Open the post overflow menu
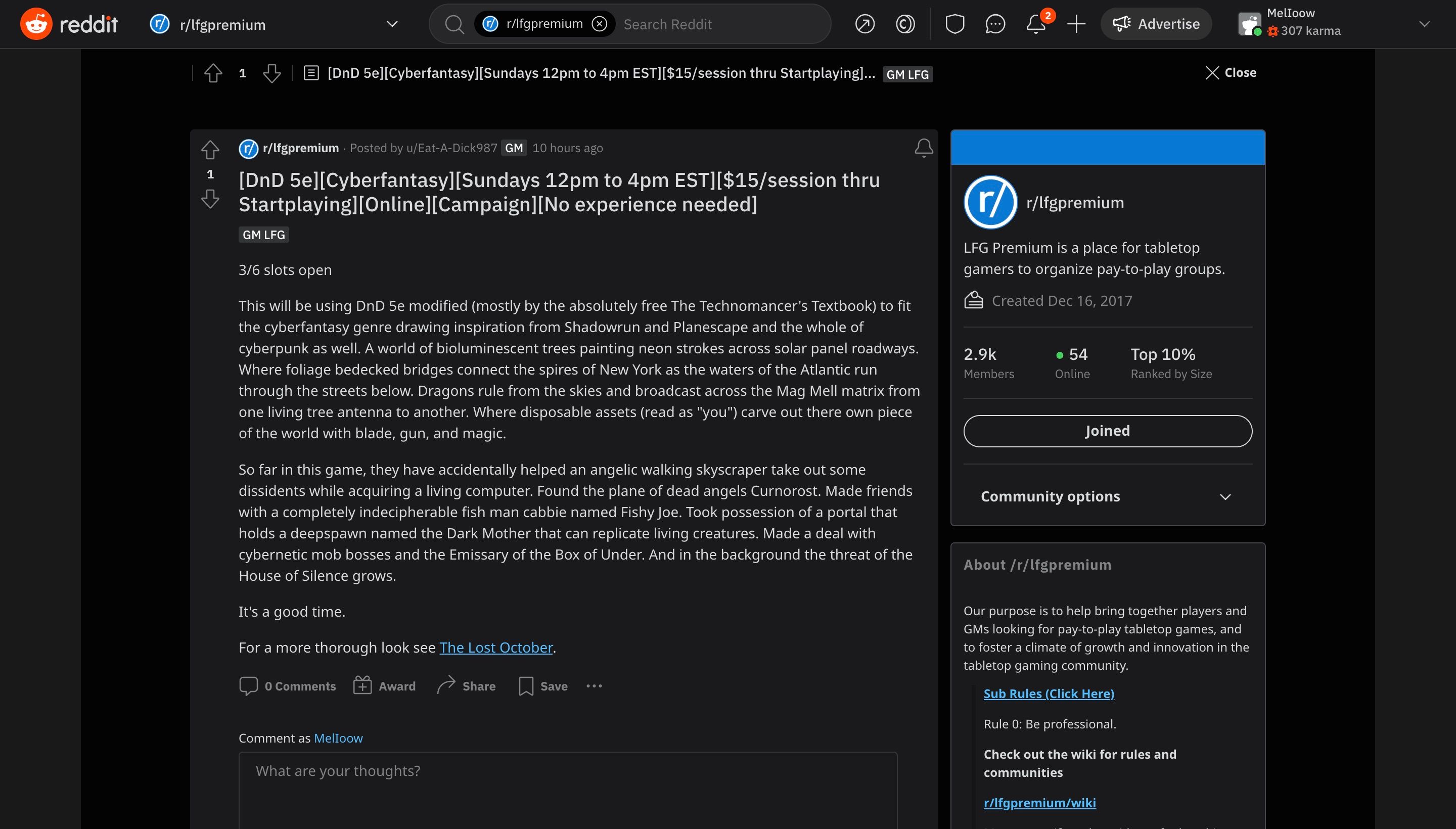 pyautogui.click(x=594, y=685)
